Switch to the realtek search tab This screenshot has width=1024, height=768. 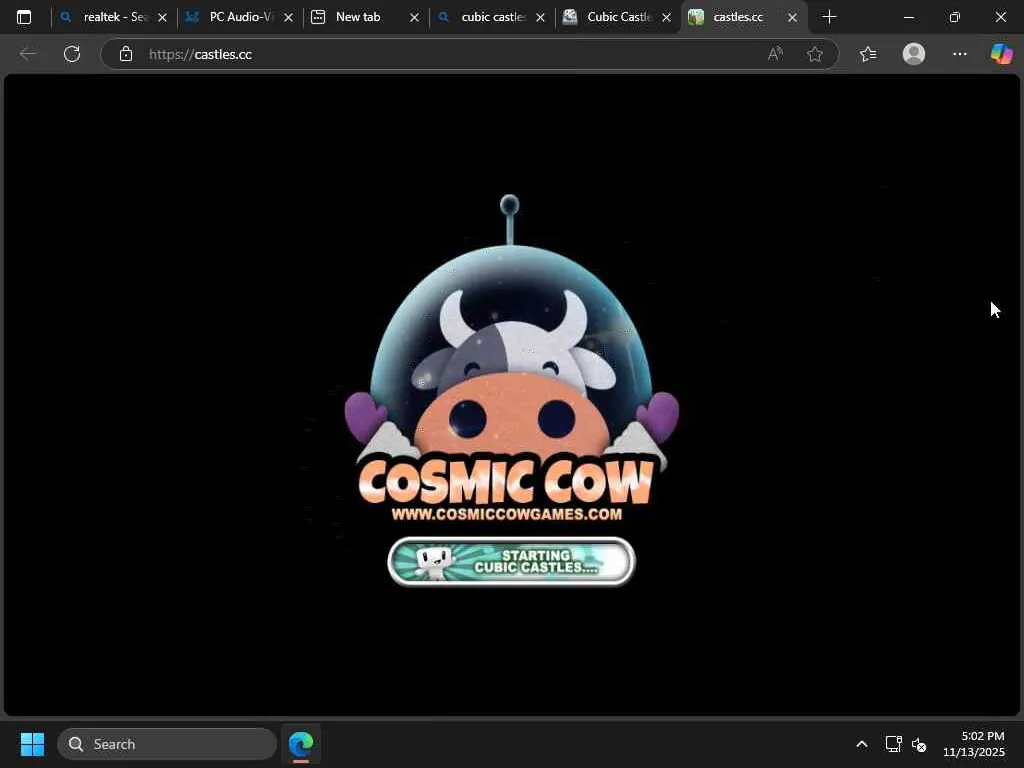(x=112, y=17)
